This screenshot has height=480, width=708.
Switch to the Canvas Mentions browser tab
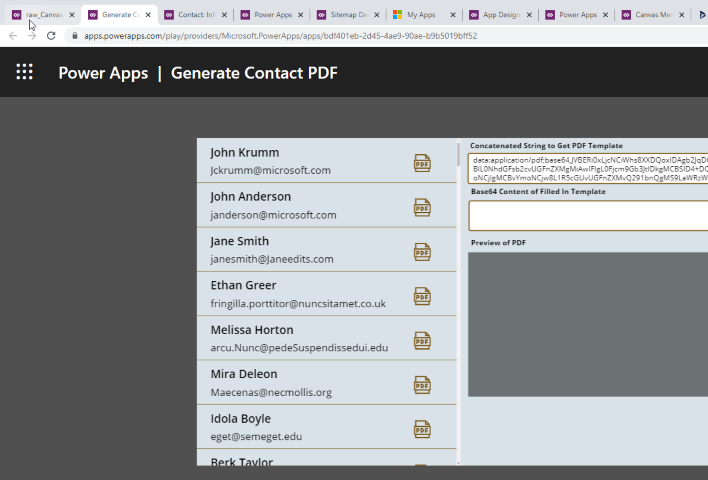(x=654, y=15)
